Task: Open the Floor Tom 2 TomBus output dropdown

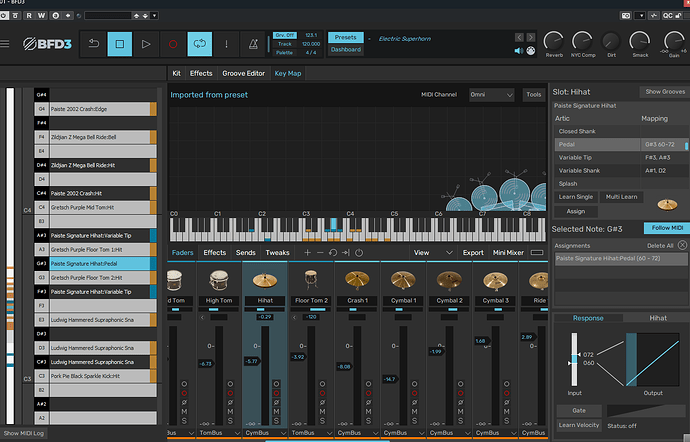Action: (x=311, y=433)
